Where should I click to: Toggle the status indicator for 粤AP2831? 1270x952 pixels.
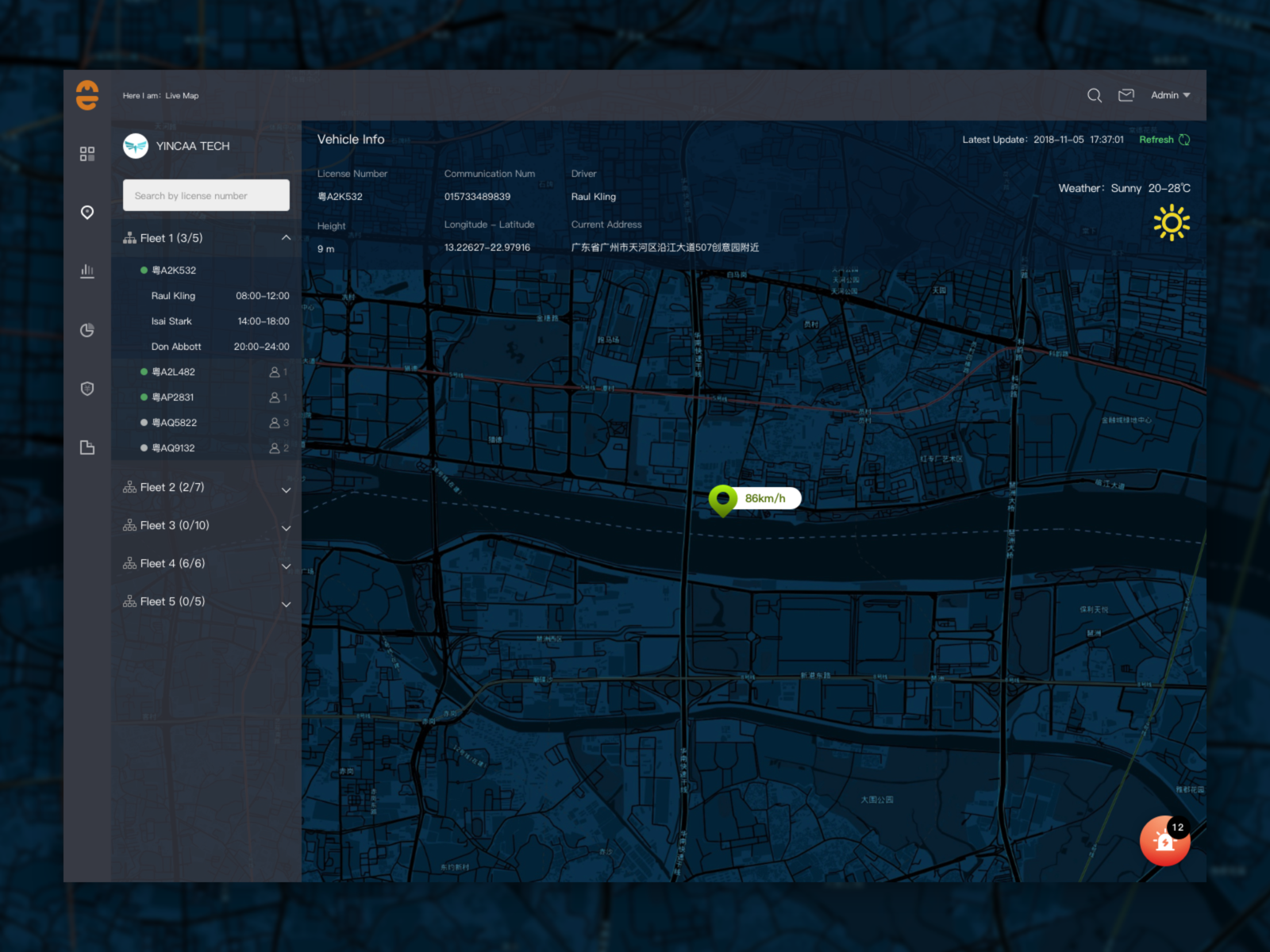click(x=143, y=397)
